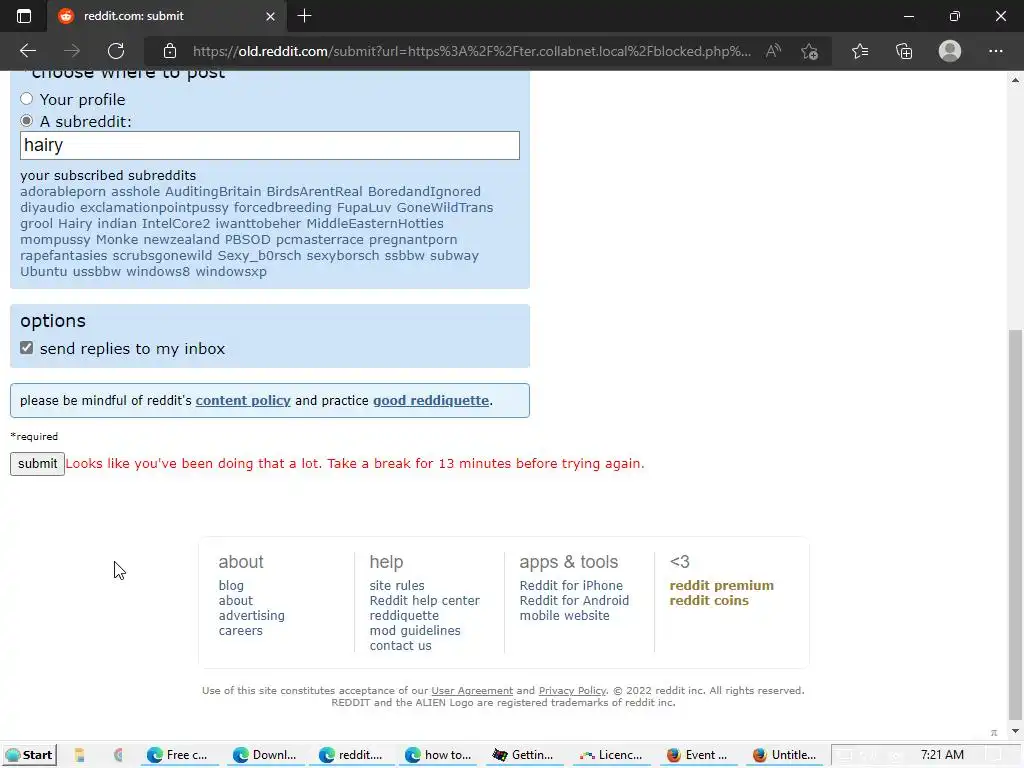Screen dimensions: 1024x768
Task: Select the A subreddit radio option
Action: (26, 121)
